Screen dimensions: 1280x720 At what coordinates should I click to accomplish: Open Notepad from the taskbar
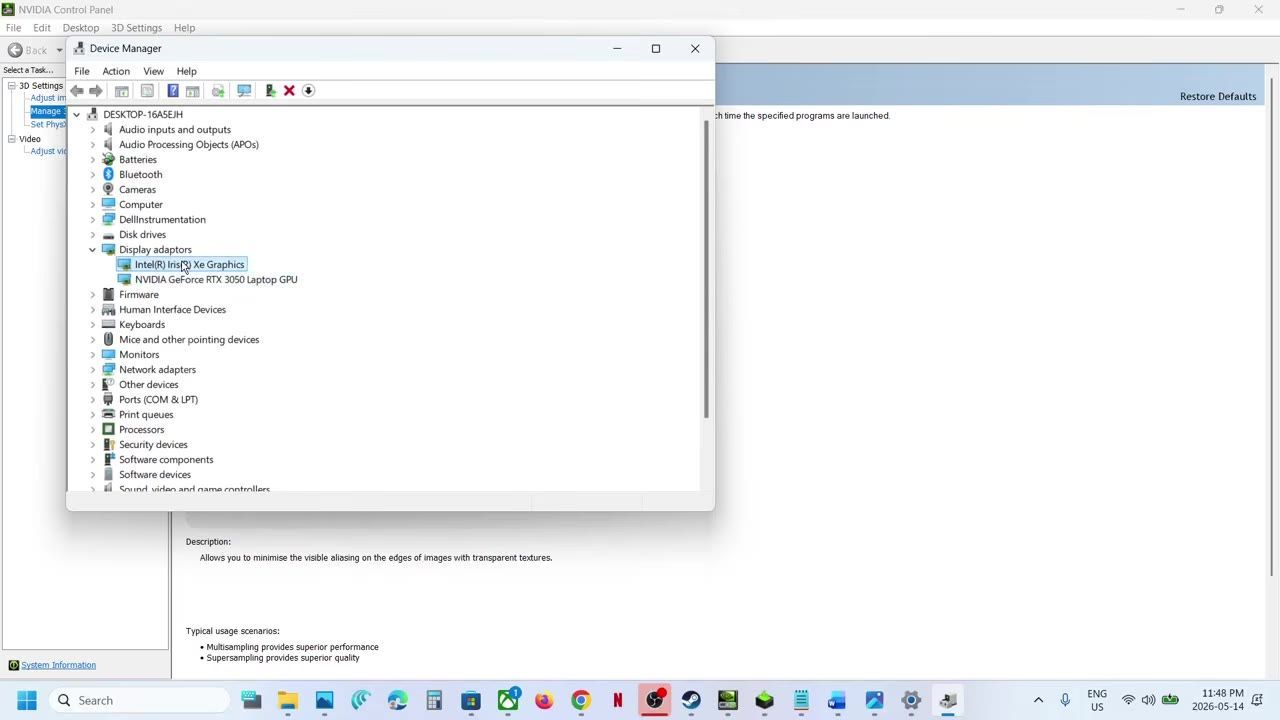click(801, 700)
